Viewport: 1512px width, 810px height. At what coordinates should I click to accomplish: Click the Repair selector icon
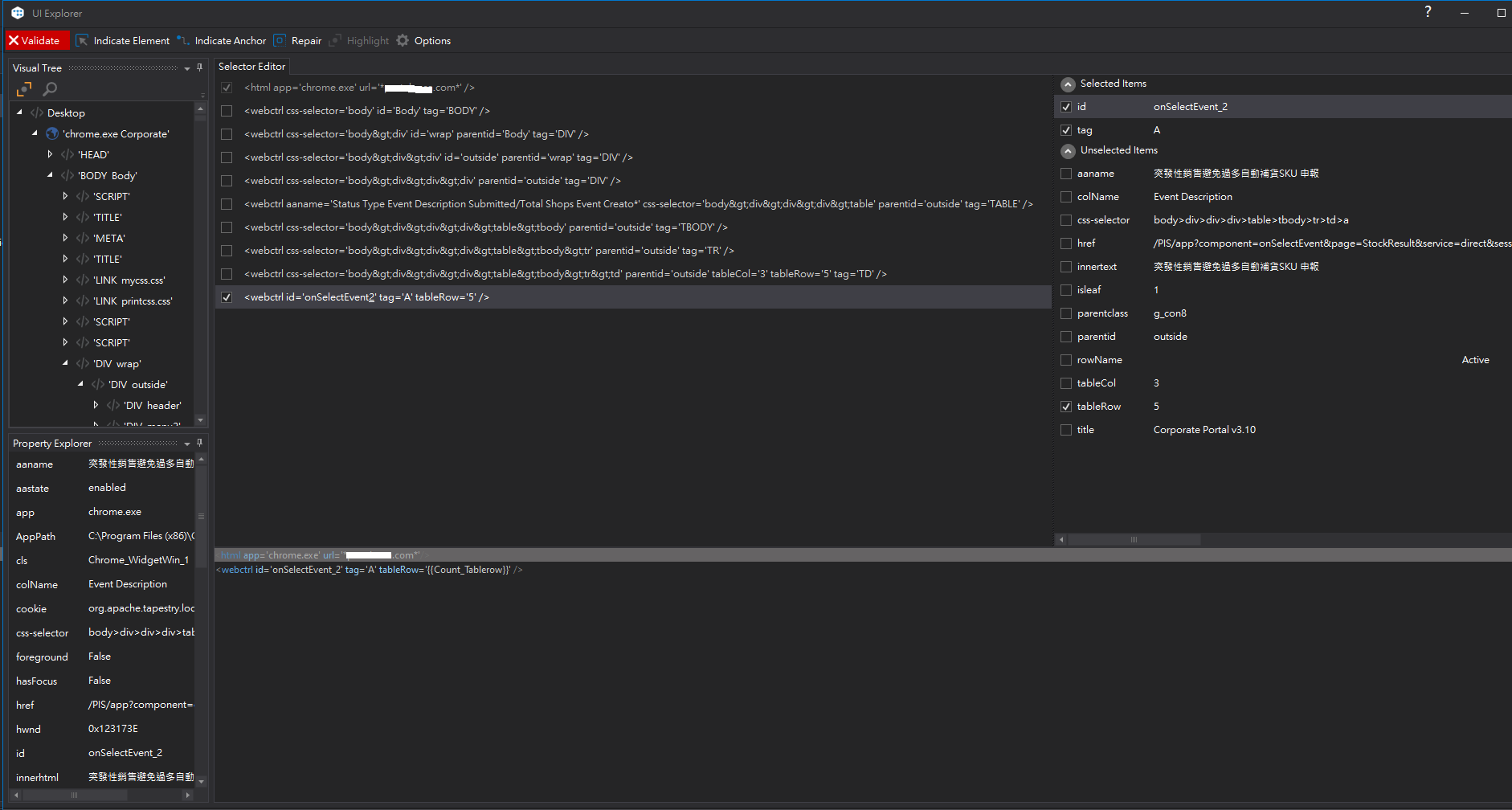[280, 40]
